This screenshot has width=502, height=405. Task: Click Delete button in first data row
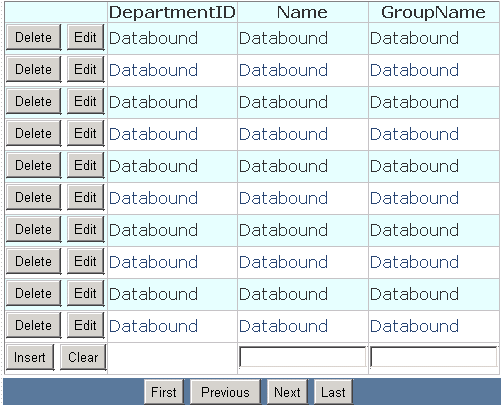click(x=34, y=37)
